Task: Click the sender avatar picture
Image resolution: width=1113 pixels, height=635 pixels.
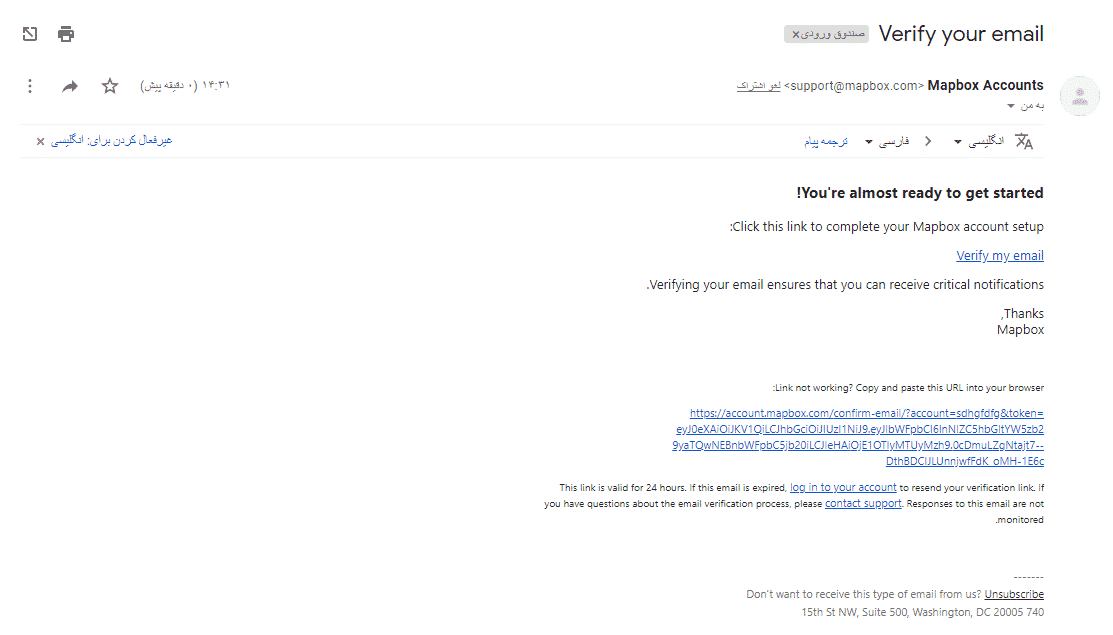Action: (x=1080, y=96)
